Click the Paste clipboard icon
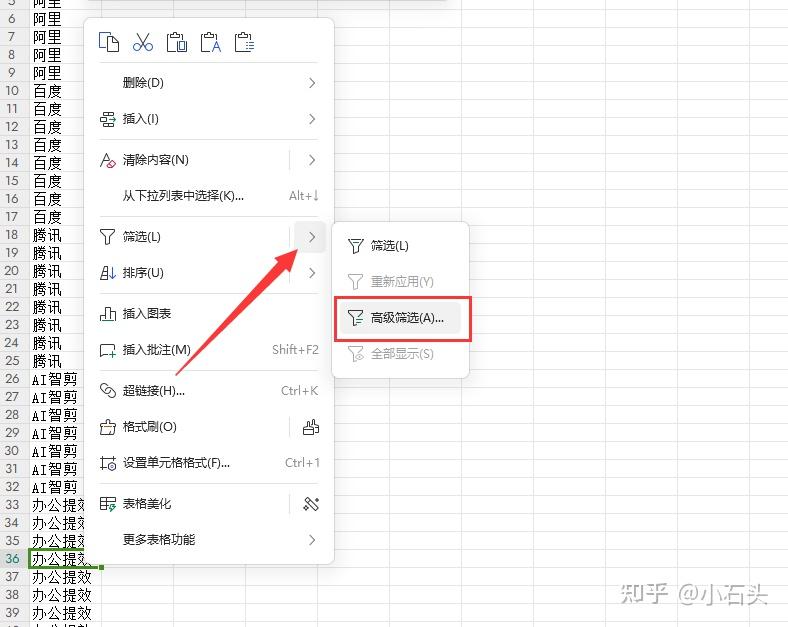This screenshot has width=788, height=627. tap(177, 42)
